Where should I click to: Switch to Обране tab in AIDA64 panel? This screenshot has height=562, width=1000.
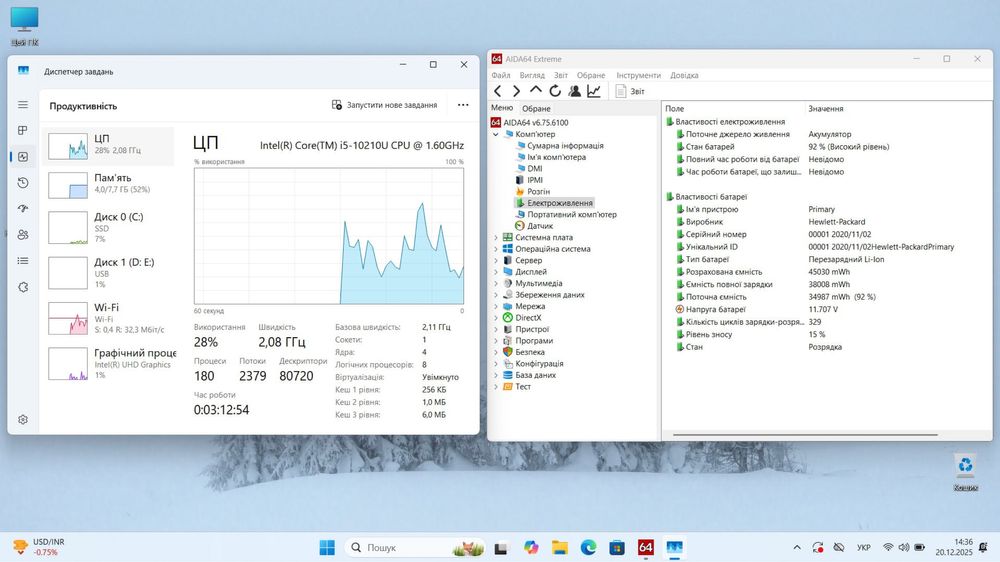tap(536, 108)
